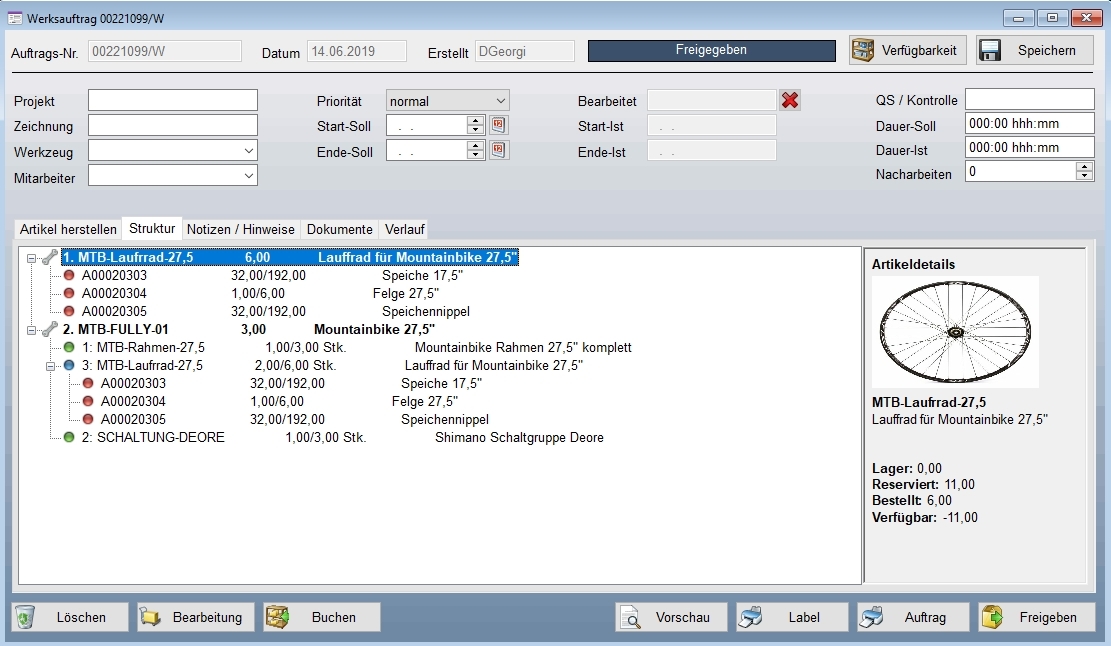Screen dimensions: 1111x646
Task: Click the Freigegeben status bar
Action: tap(711, 50)
